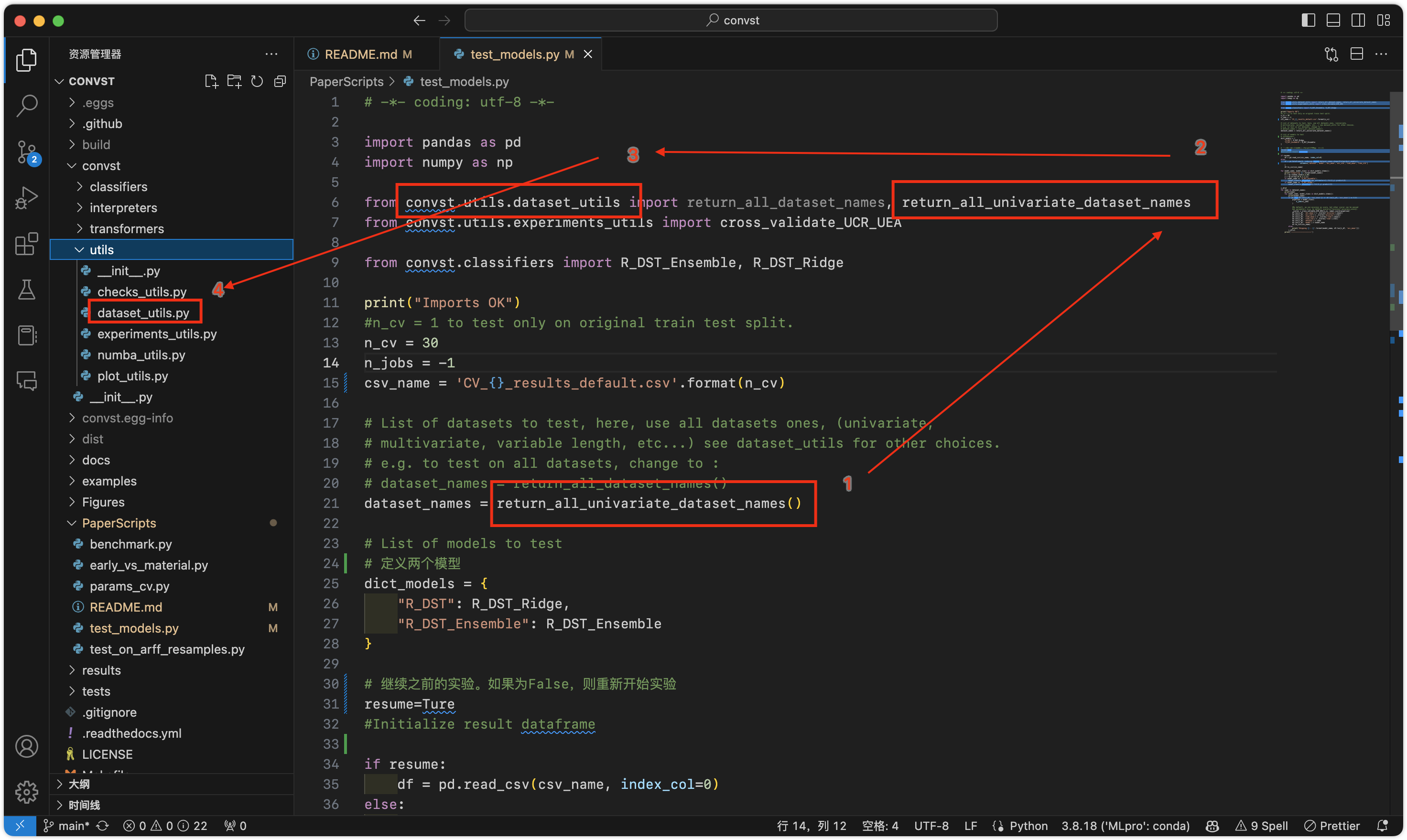The height and width of the screenshot is (840, 1407).
Task: Create a new file in CONVST explorer
Action: click(211, 81)
